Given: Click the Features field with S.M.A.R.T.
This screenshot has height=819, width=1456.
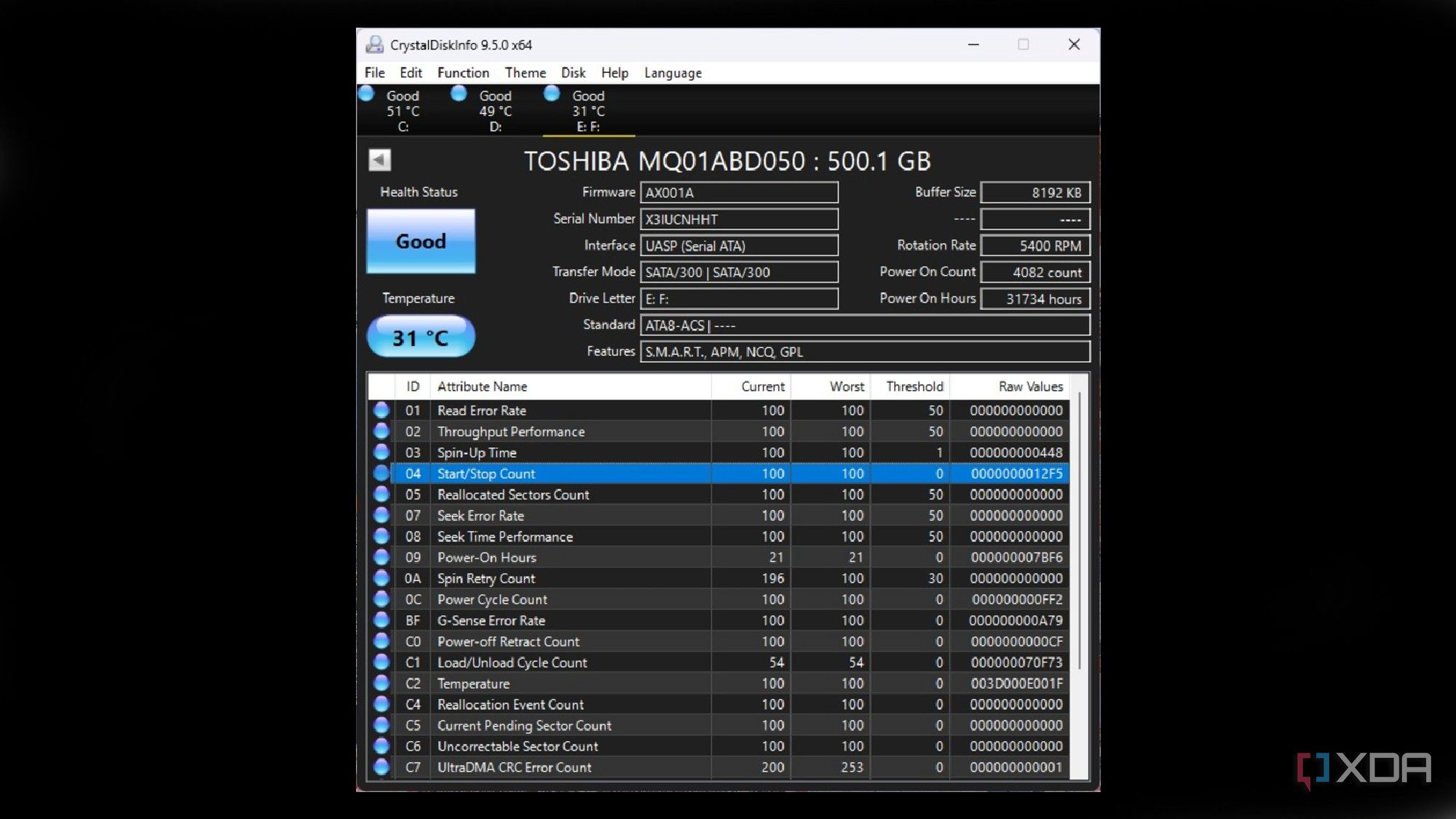Looking at the screenshot, I should click(865, 352).
